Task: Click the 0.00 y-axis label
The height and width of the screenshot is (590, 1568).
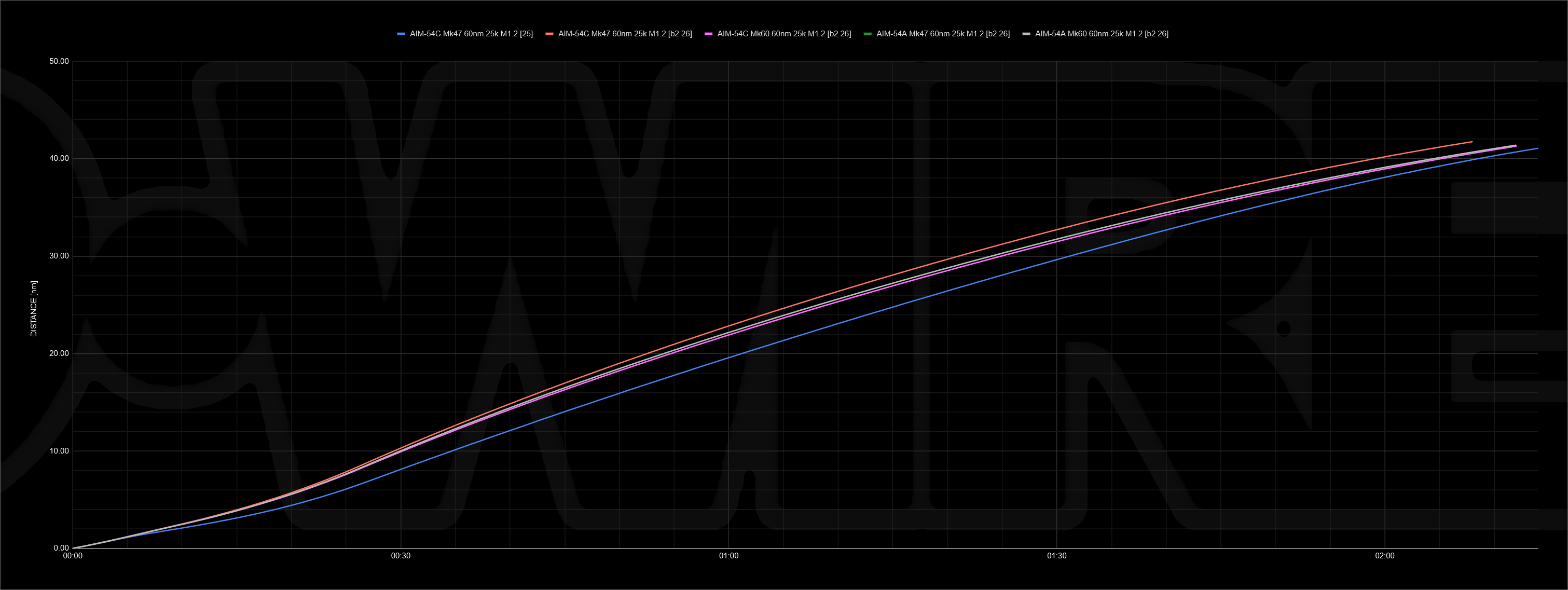Action: point(61,548)
